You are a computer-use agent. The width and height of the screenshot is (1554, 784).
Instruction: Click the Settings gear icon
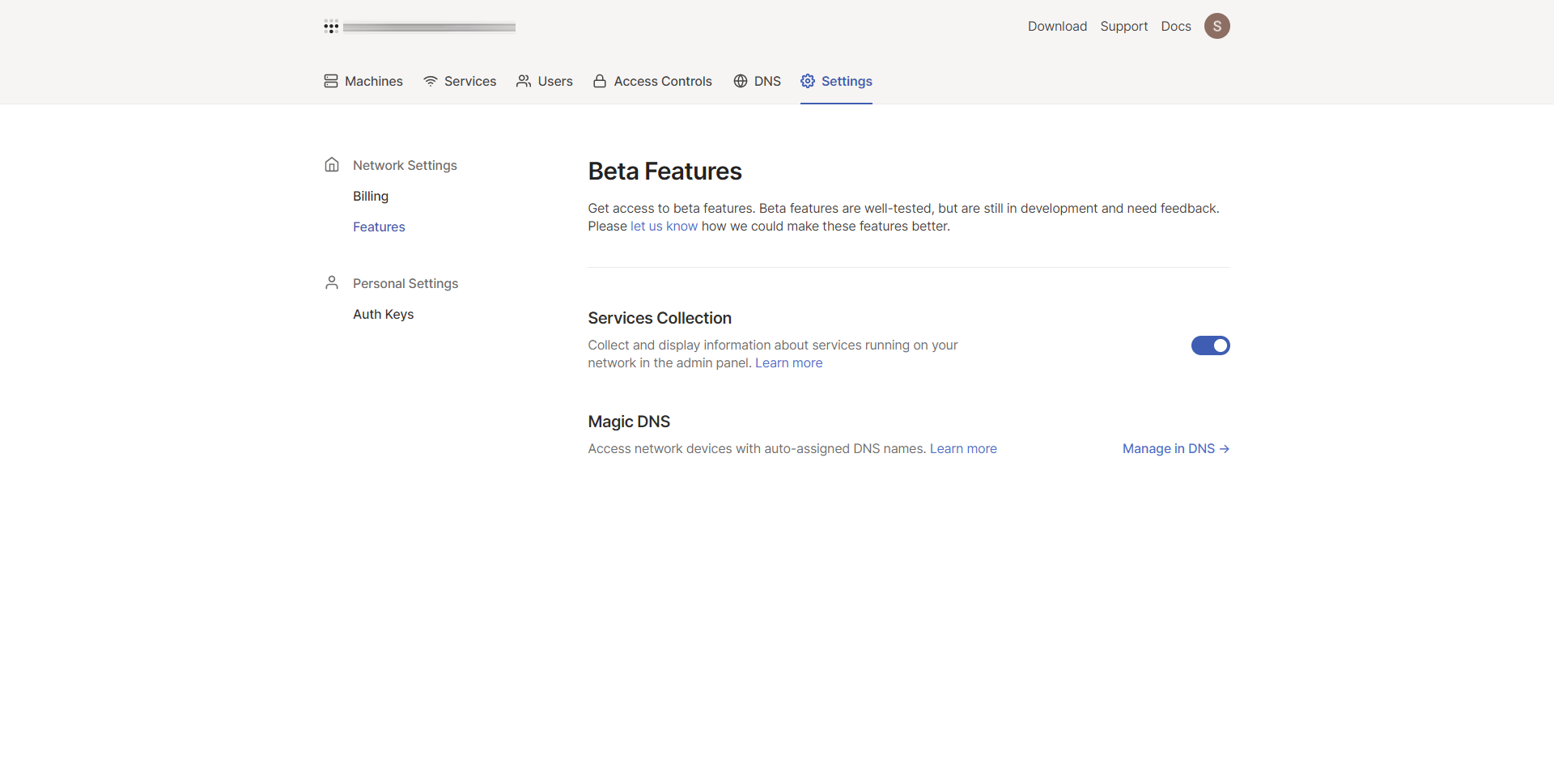pos(808,81)
